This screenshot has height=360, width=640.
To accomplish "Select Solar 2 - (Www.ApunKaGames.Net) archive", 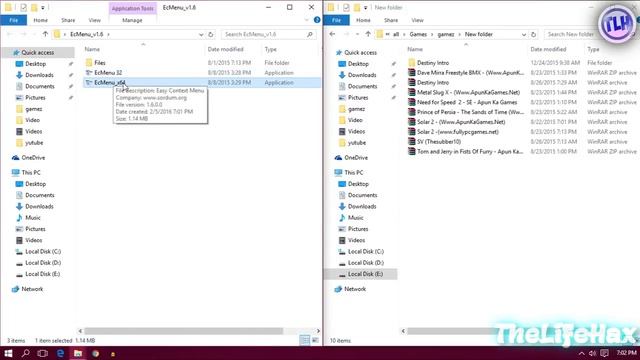I will [461, 122].
